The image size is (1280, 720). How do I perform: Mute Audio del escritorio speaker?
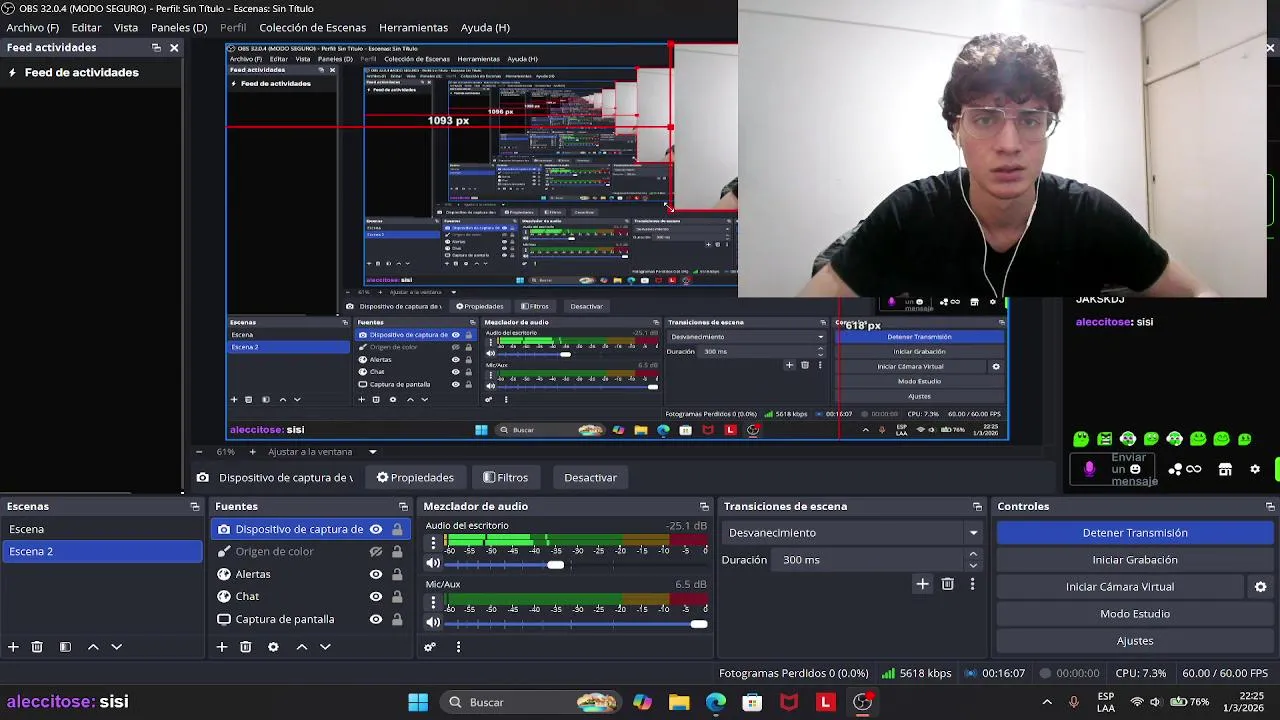coord(433,564)
